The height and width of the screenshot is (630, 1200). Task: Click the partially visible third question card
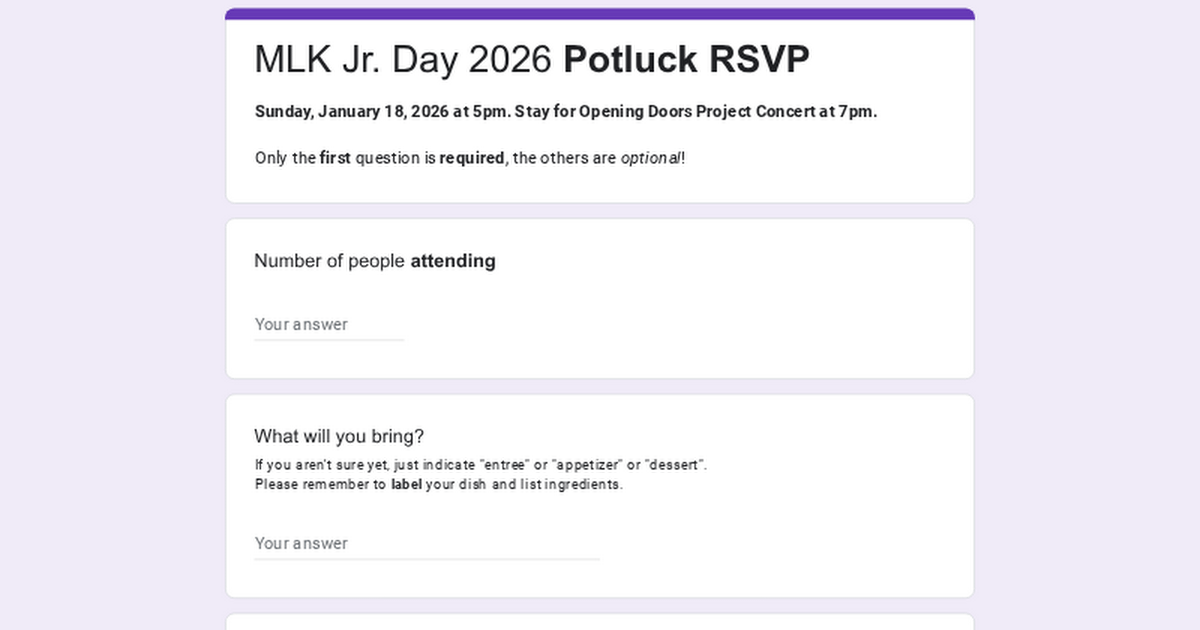(600, 622)
